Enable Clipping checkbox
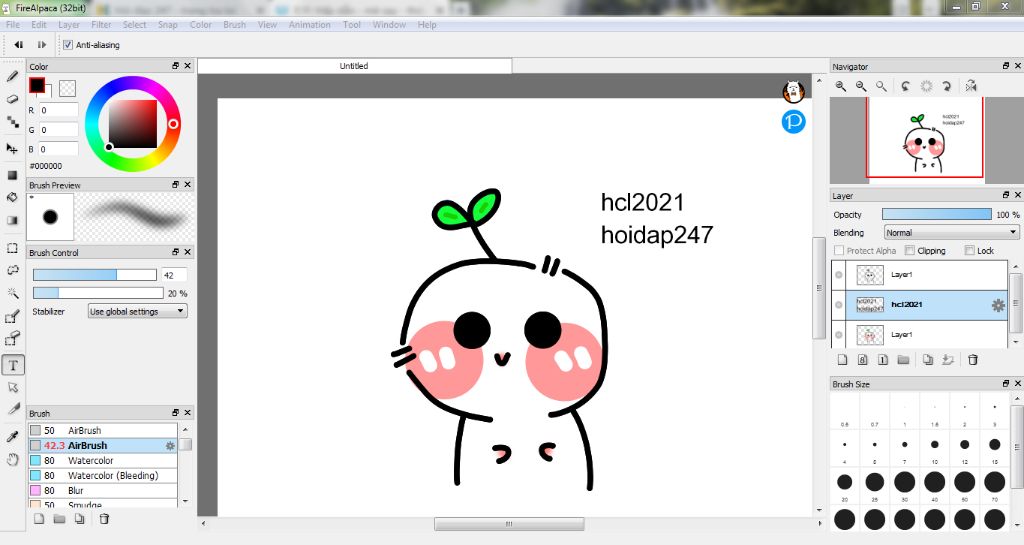The image size is (1024, 545). tap(910, 251)
